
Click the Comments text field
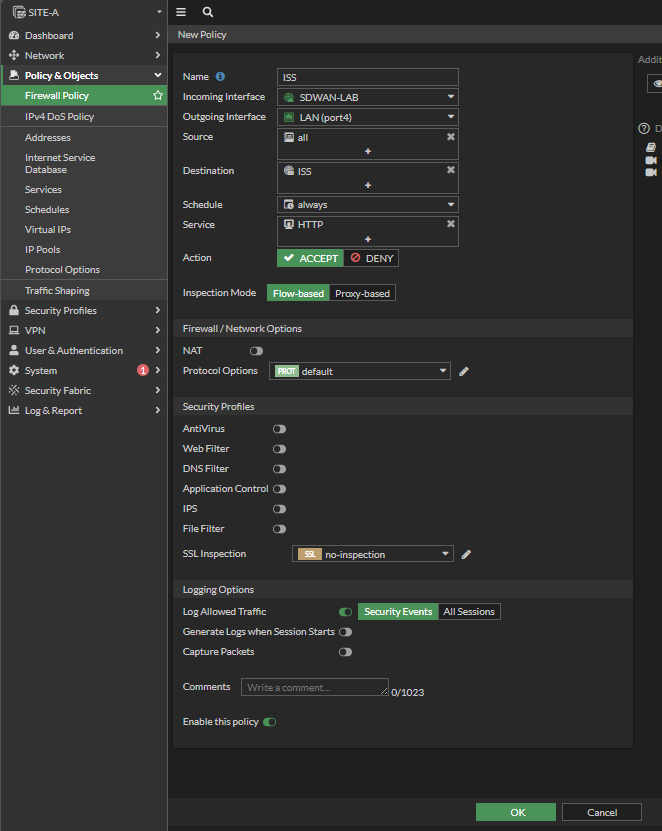(314, 687)
